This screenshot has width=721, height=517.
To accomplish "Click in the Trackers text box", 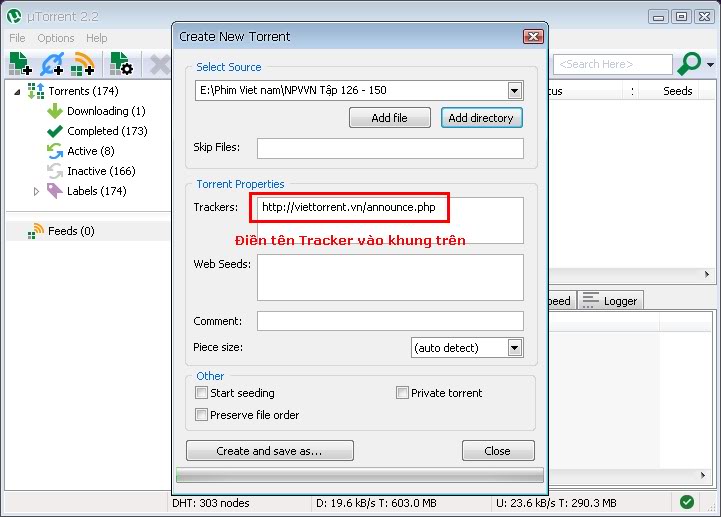I will (390, 220).
